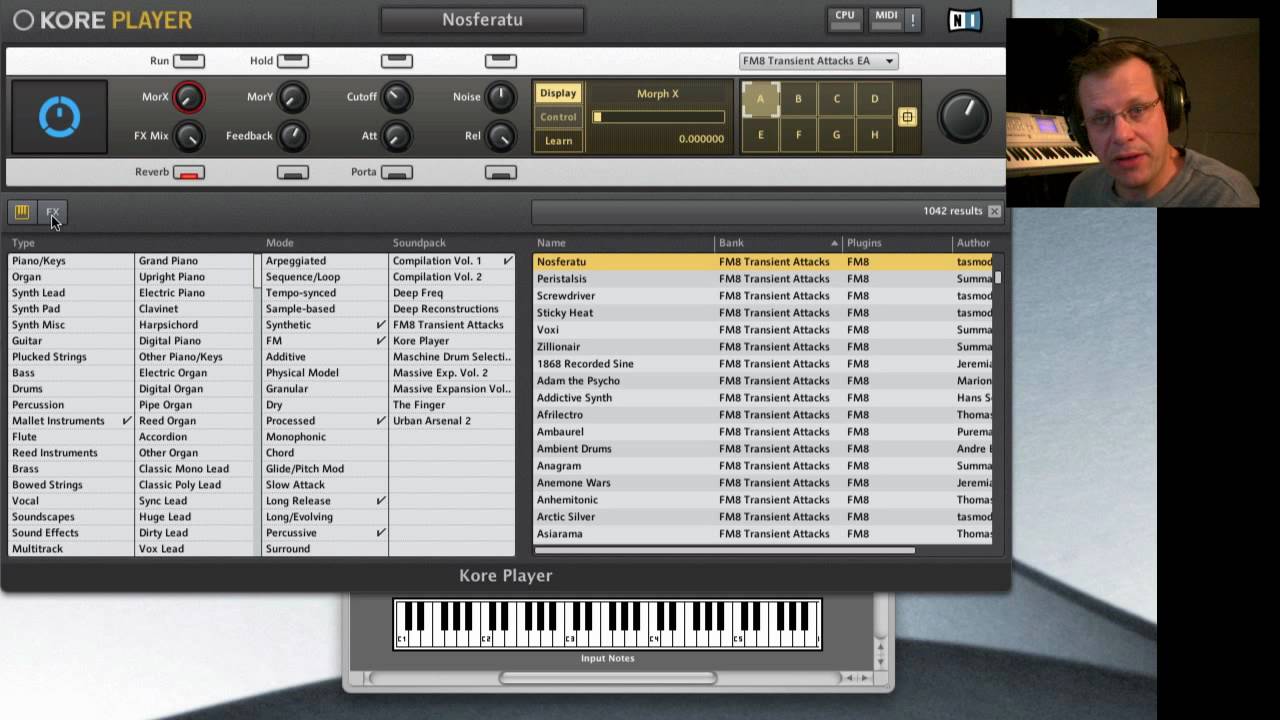Select the Peristalsis preset

[x=763, y=279]
